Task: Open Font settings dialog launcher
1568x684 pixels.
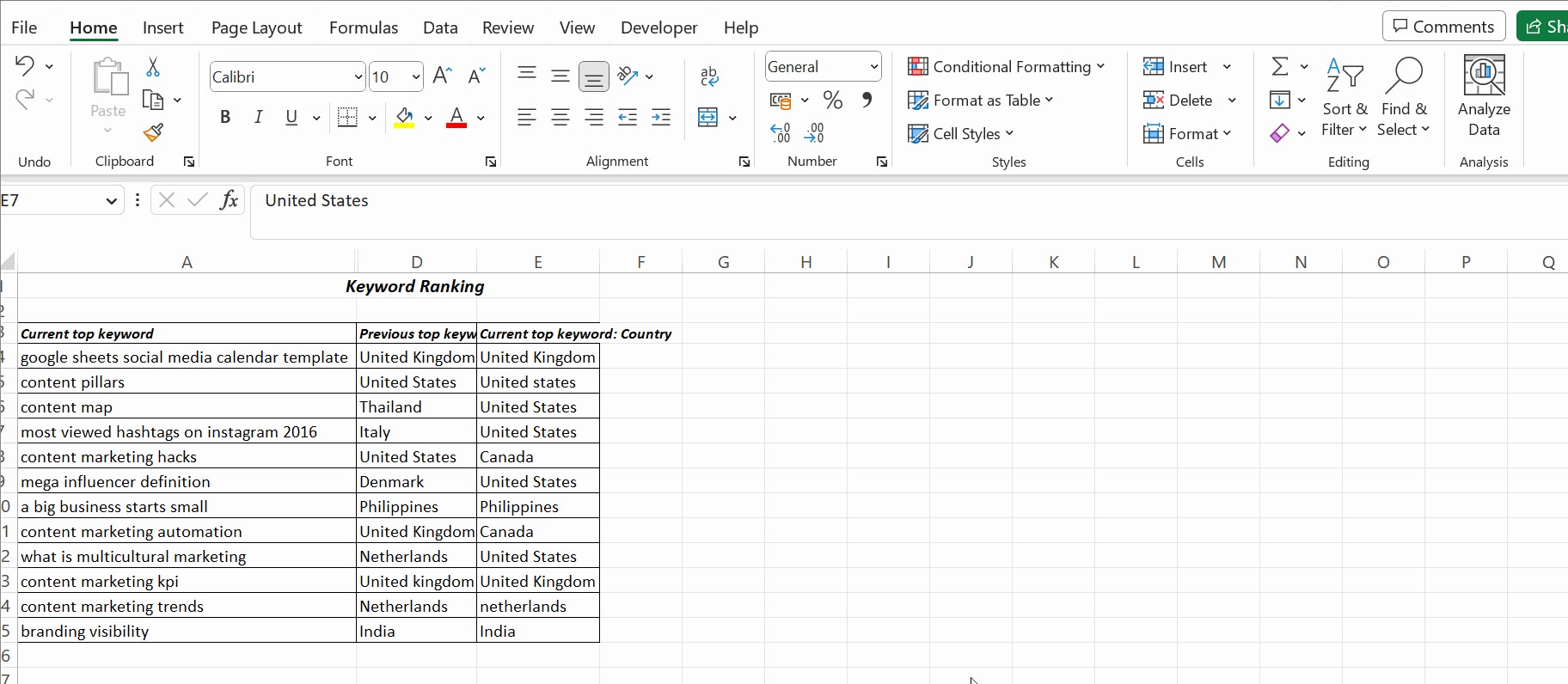Action: point(491,162)
